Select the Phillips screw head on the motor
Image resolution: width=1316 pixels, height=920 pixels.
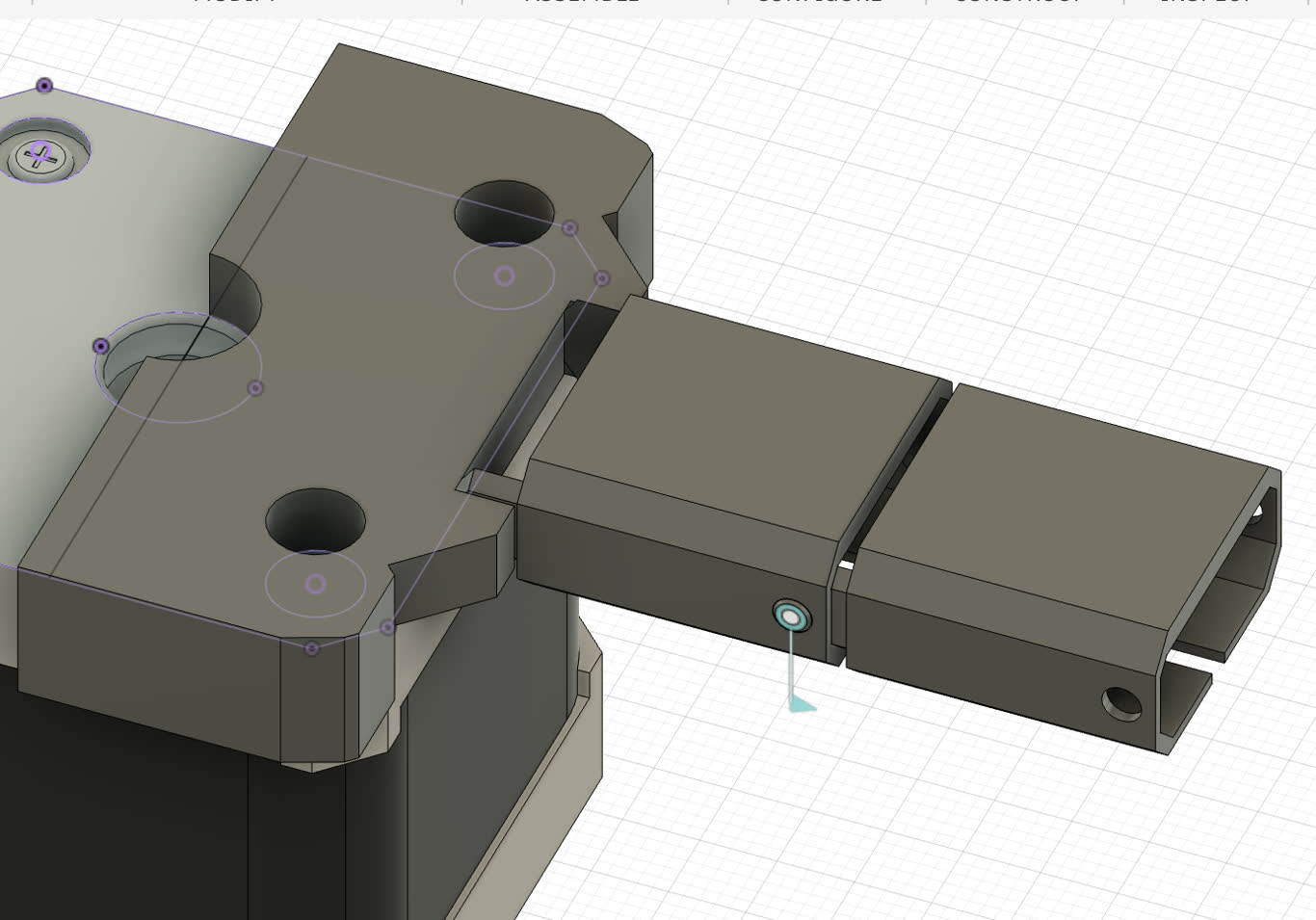pos(39,157)
